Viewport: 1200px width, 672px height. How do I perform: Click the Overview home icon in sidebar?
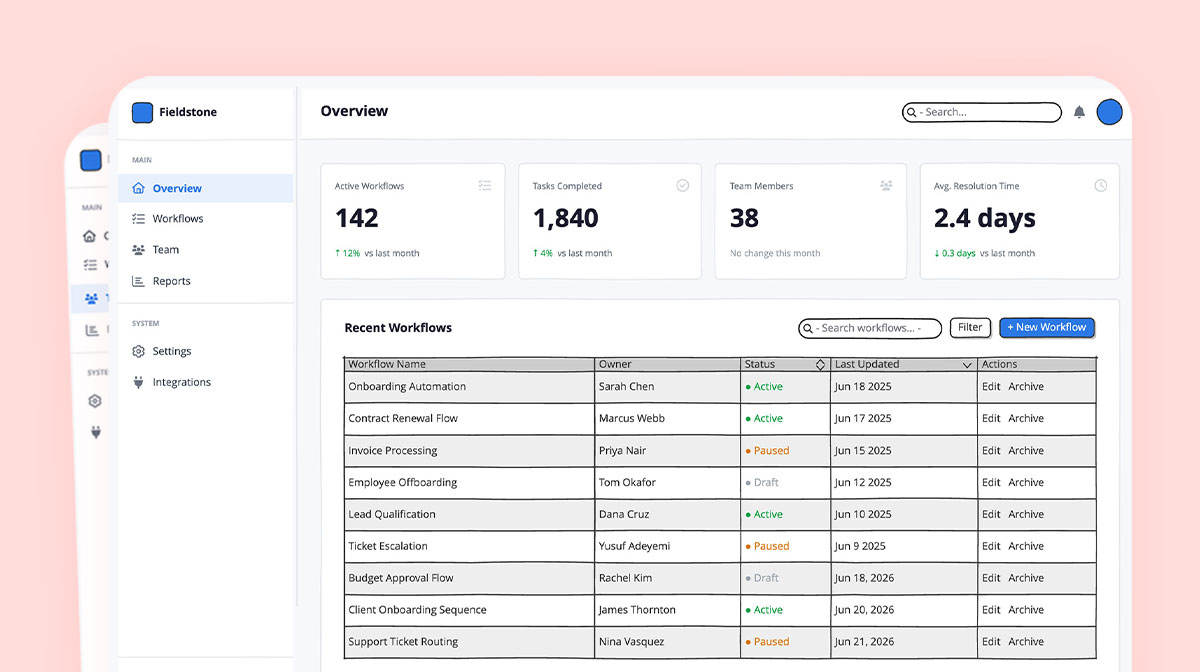coord(139,188)
